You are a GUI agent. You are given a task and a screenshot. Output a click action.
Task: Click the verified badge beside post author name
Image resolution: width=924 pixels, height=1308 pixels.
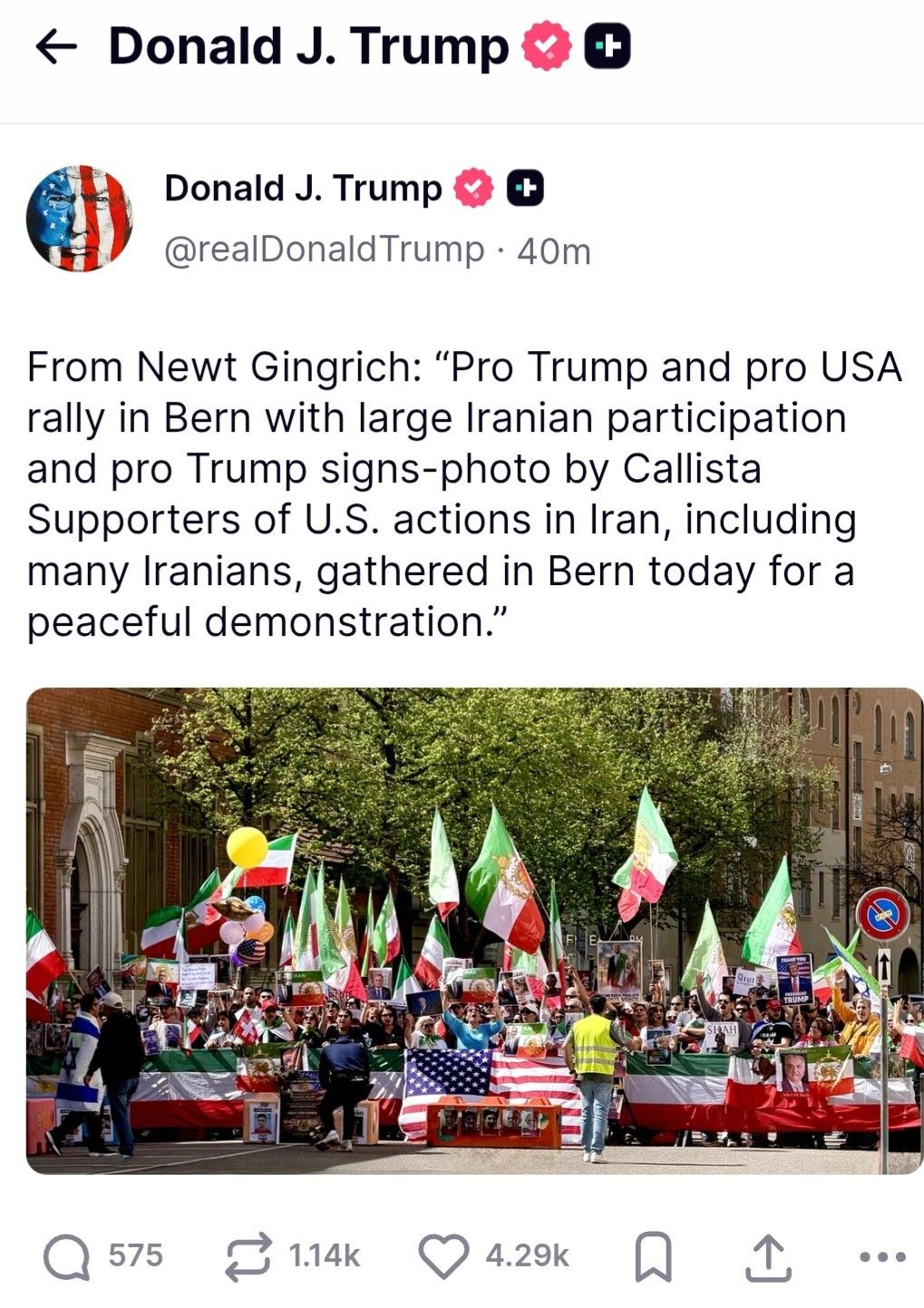(x=472, y=189)
